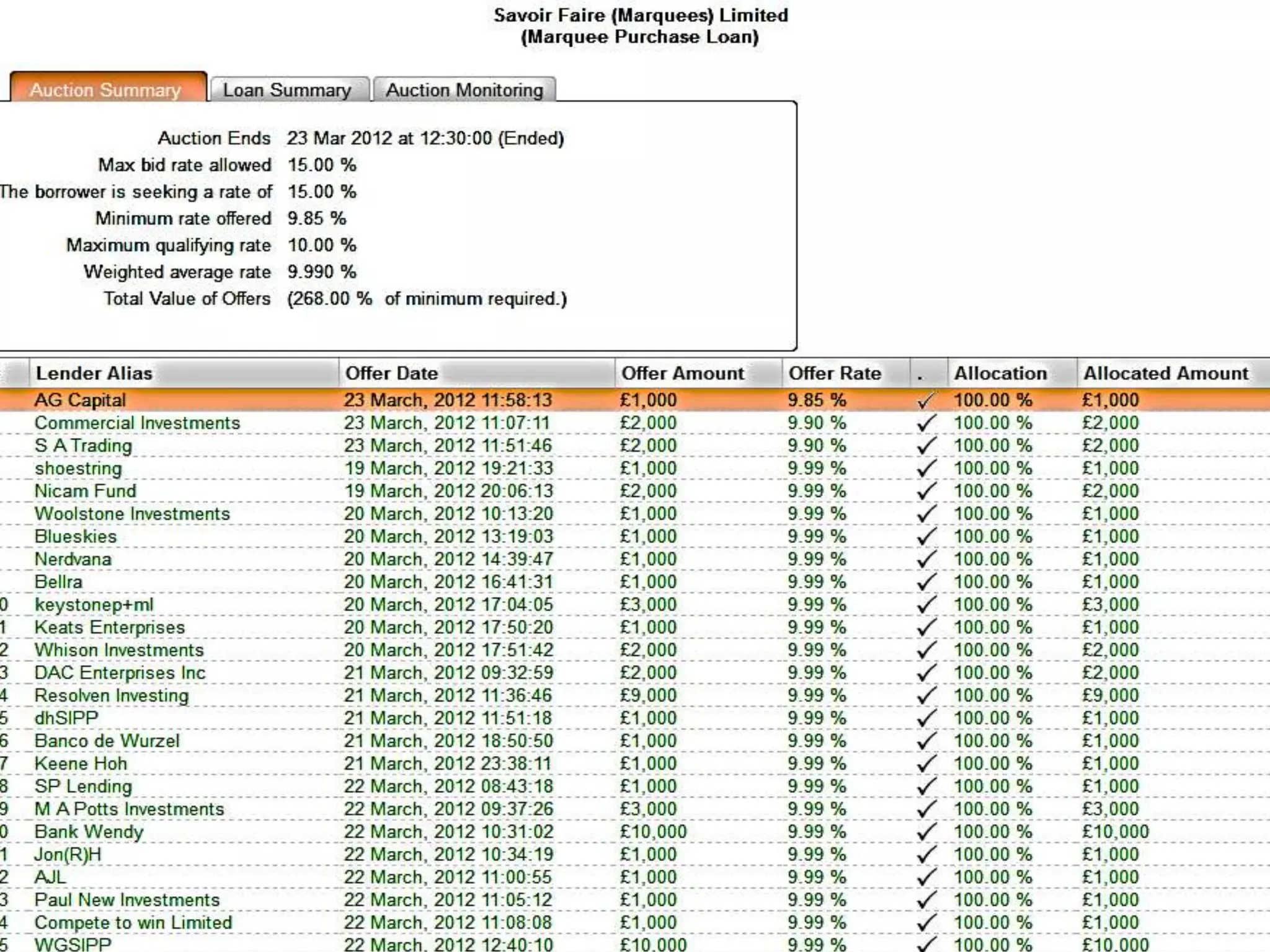Click checkmark icon for Resolven Investing
This screenshot has height=952, width=1270.
click(x=926, y=695)
